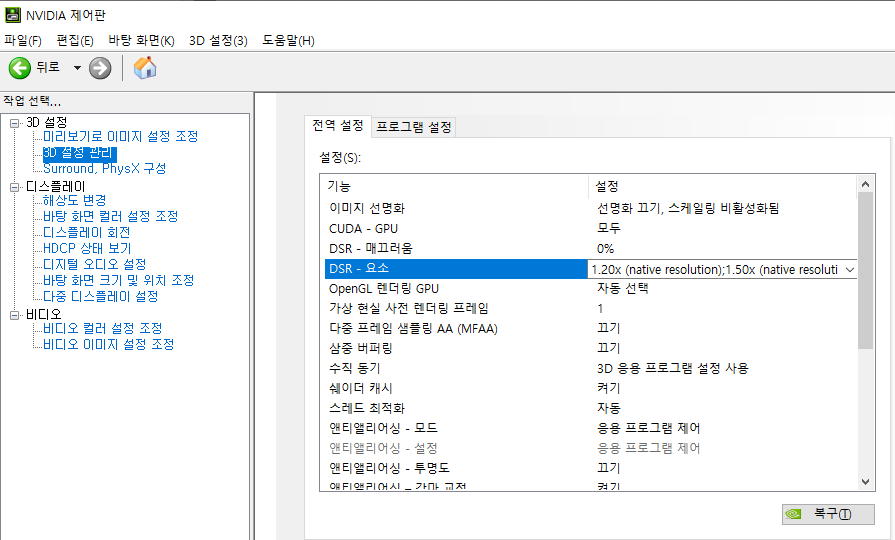The image size is (895, 540).
Task: Click the 자동 선택 value
Action: click(623, 288)
